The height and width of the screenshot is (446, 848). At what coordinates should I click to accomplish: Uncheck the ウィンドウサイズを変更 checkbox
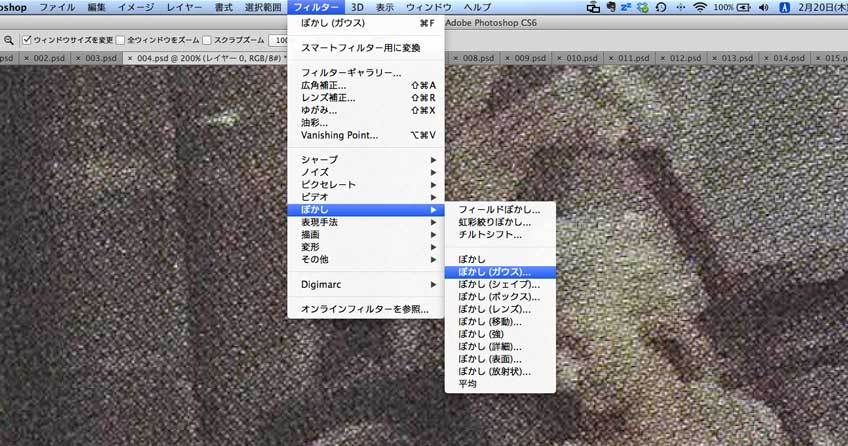[27, 41]
